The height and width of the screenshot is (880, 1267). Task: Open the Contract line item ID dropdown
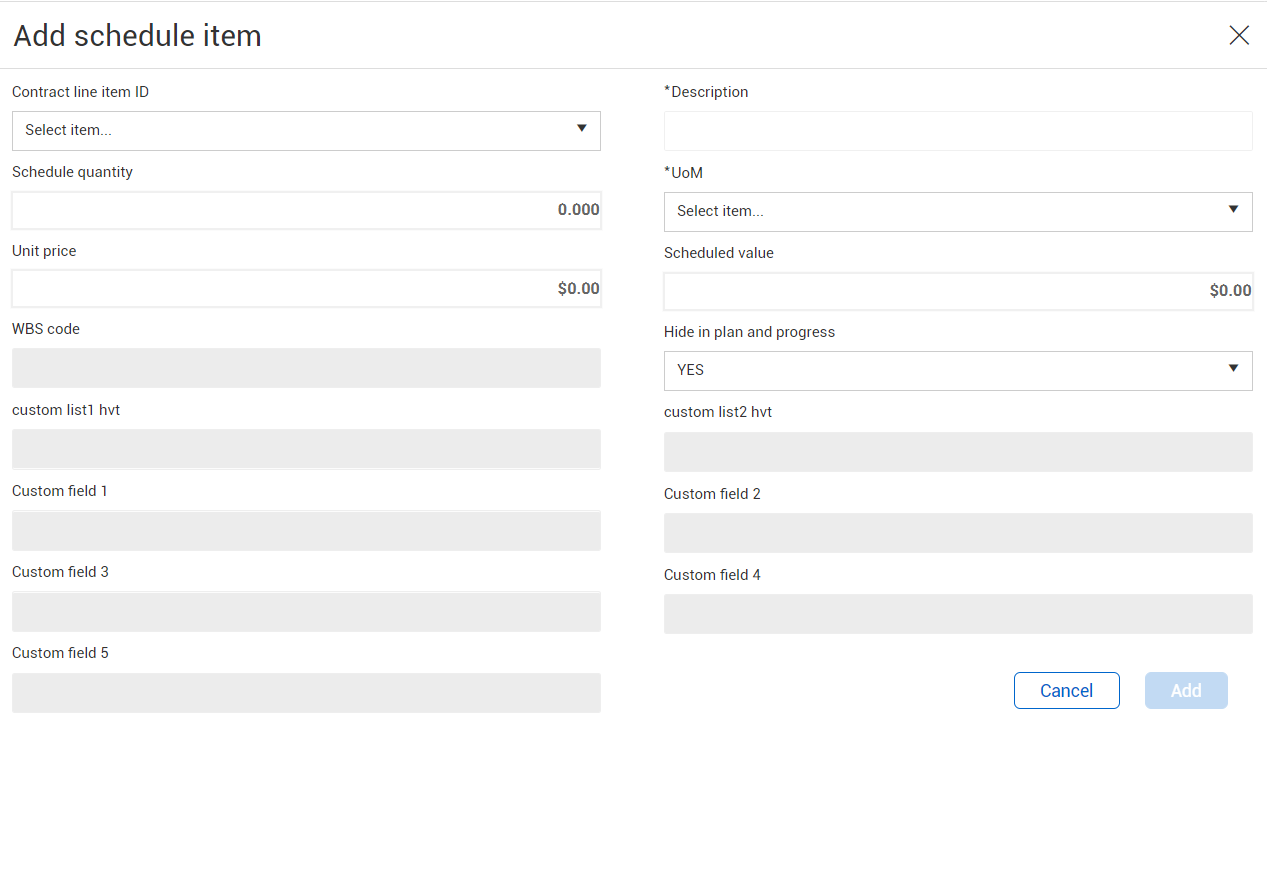tap(306, 131)
